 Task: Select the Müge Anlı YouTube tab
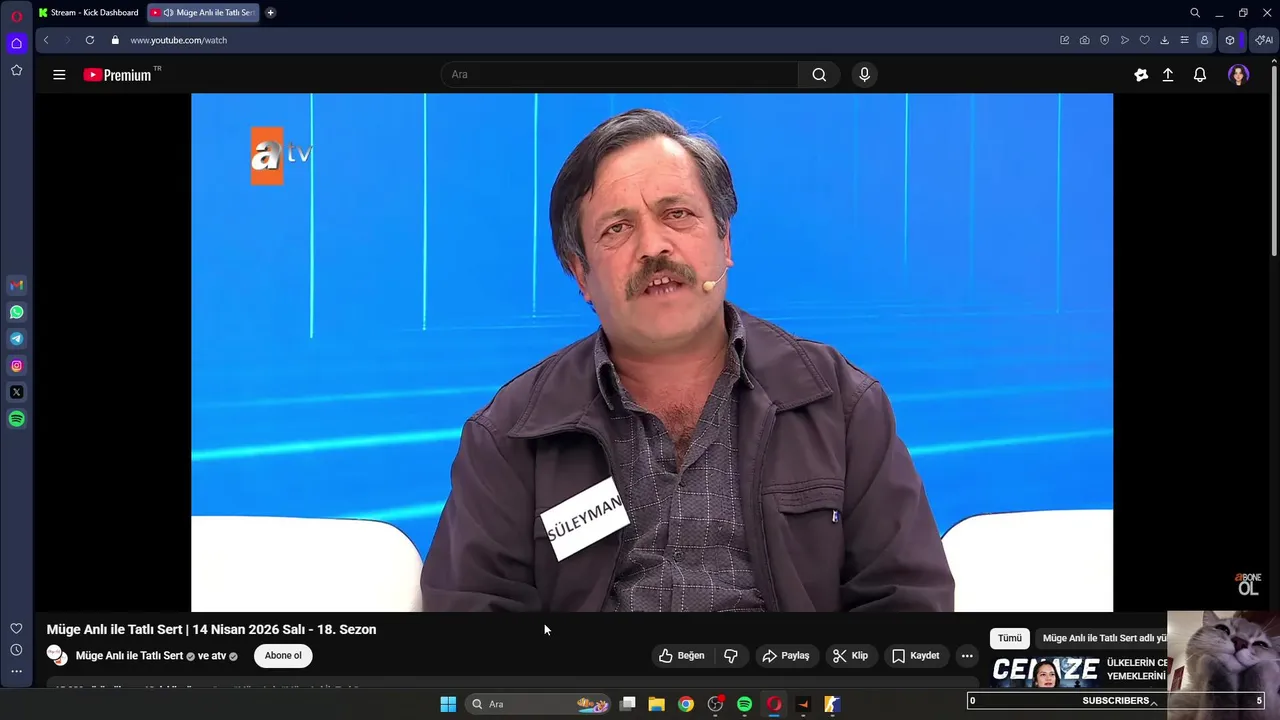pos(204,13)
